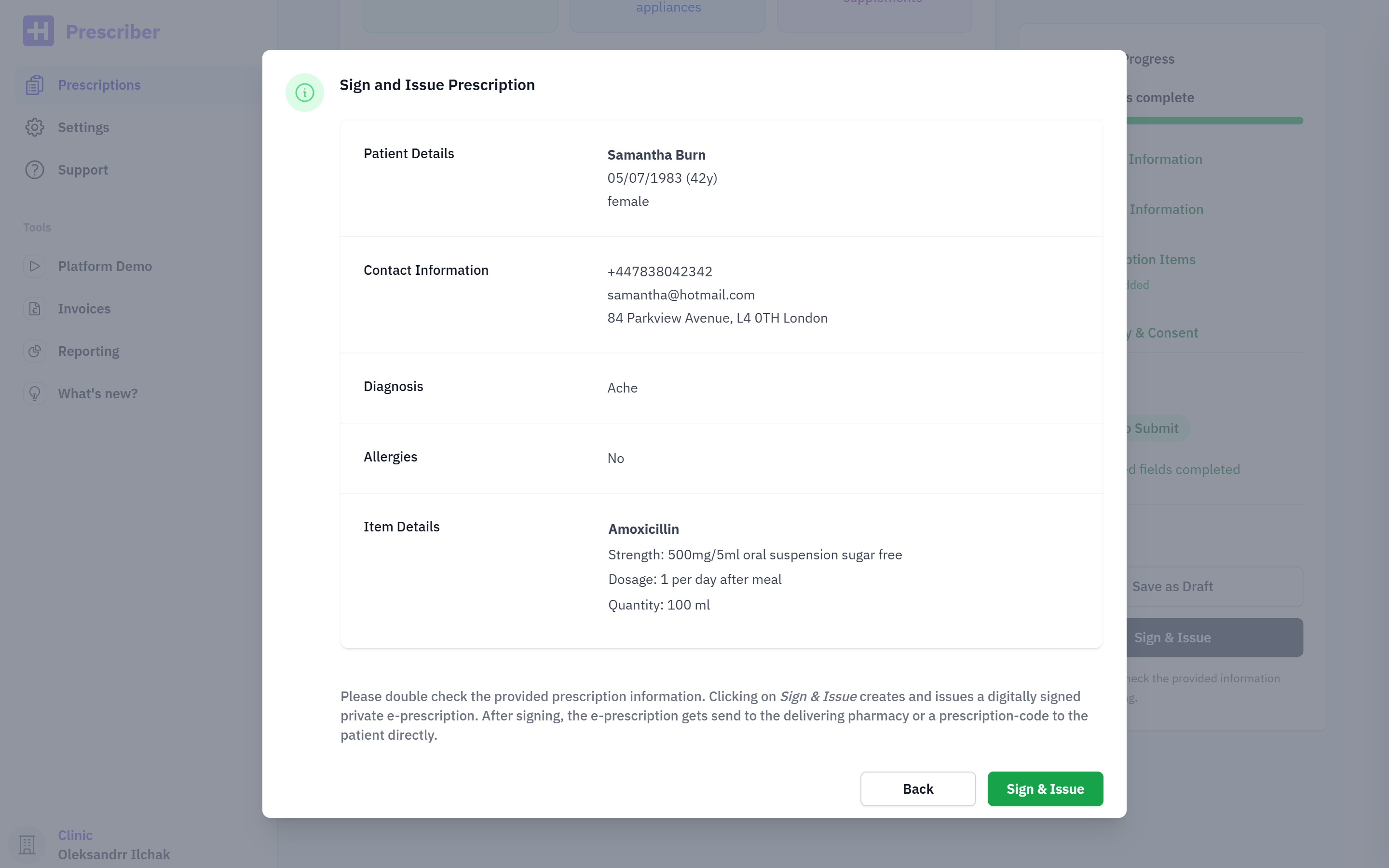Click the green info icon in dialog
Screen dimensions: 1389x868
point(305,93)
